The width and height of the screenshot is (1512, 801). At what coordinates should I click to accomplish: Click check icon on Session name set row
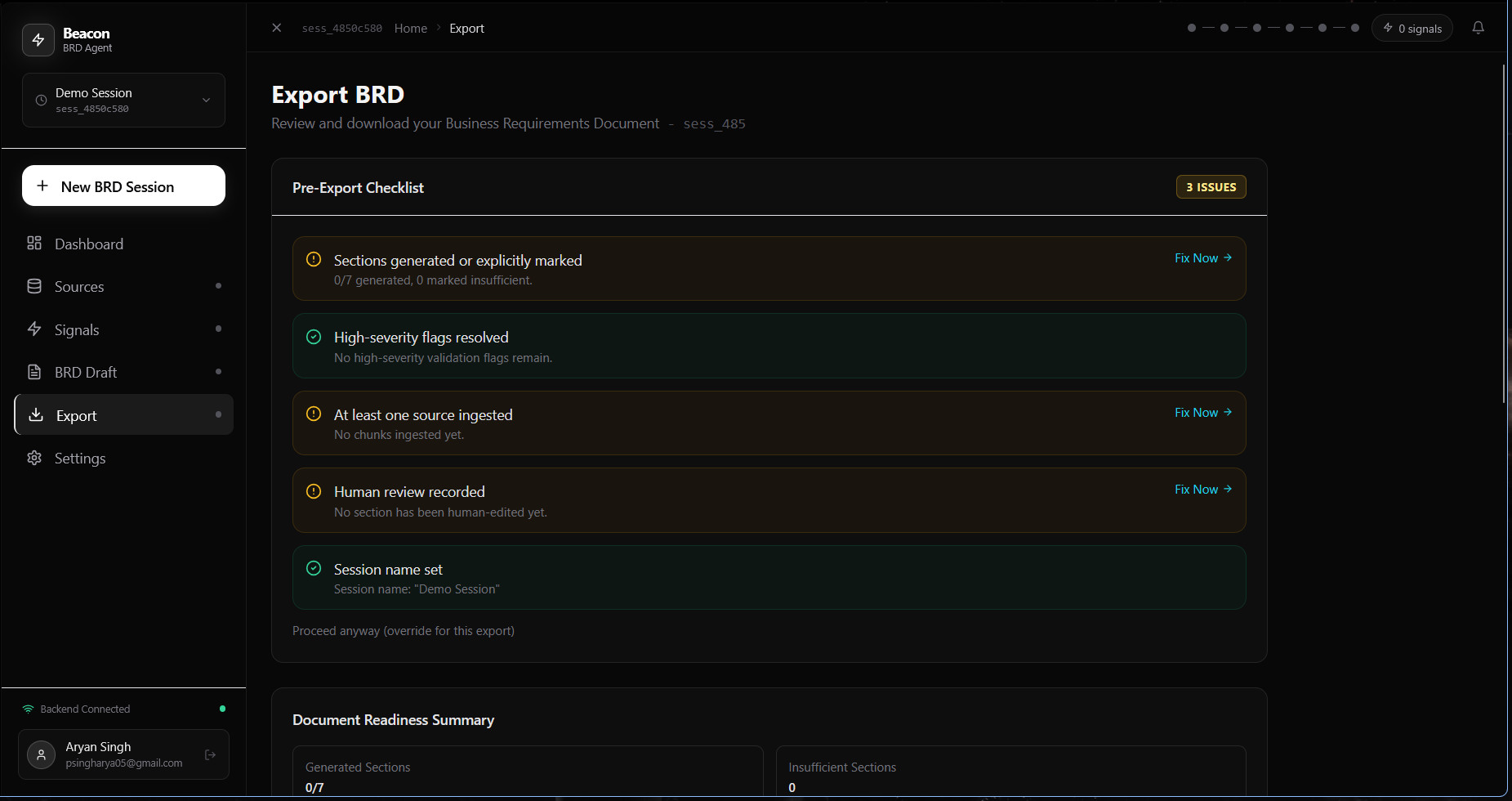[314, 568]
